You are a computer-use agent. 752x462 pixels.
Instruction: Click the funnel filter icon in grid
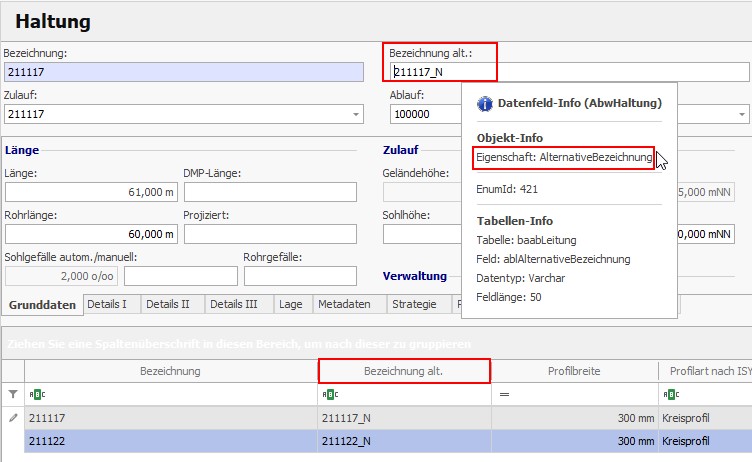coord(12,395)
